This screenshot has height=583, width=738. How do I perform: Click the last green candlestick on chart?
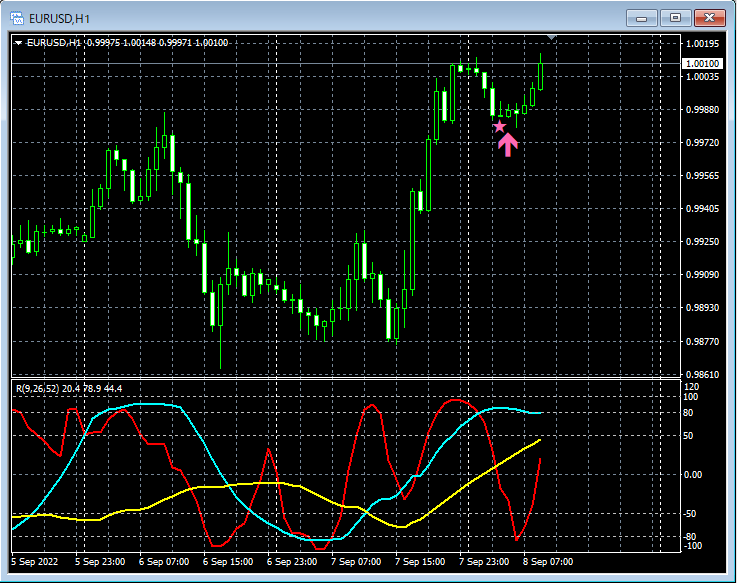pos(541,75)
